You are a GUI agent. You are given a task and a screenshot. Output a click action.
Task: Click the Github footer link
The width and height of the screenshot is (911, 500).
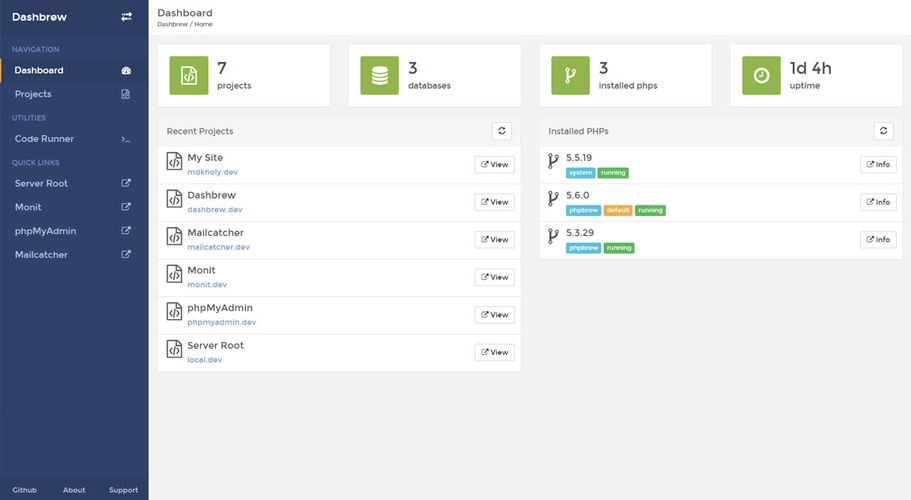[25, 490]
